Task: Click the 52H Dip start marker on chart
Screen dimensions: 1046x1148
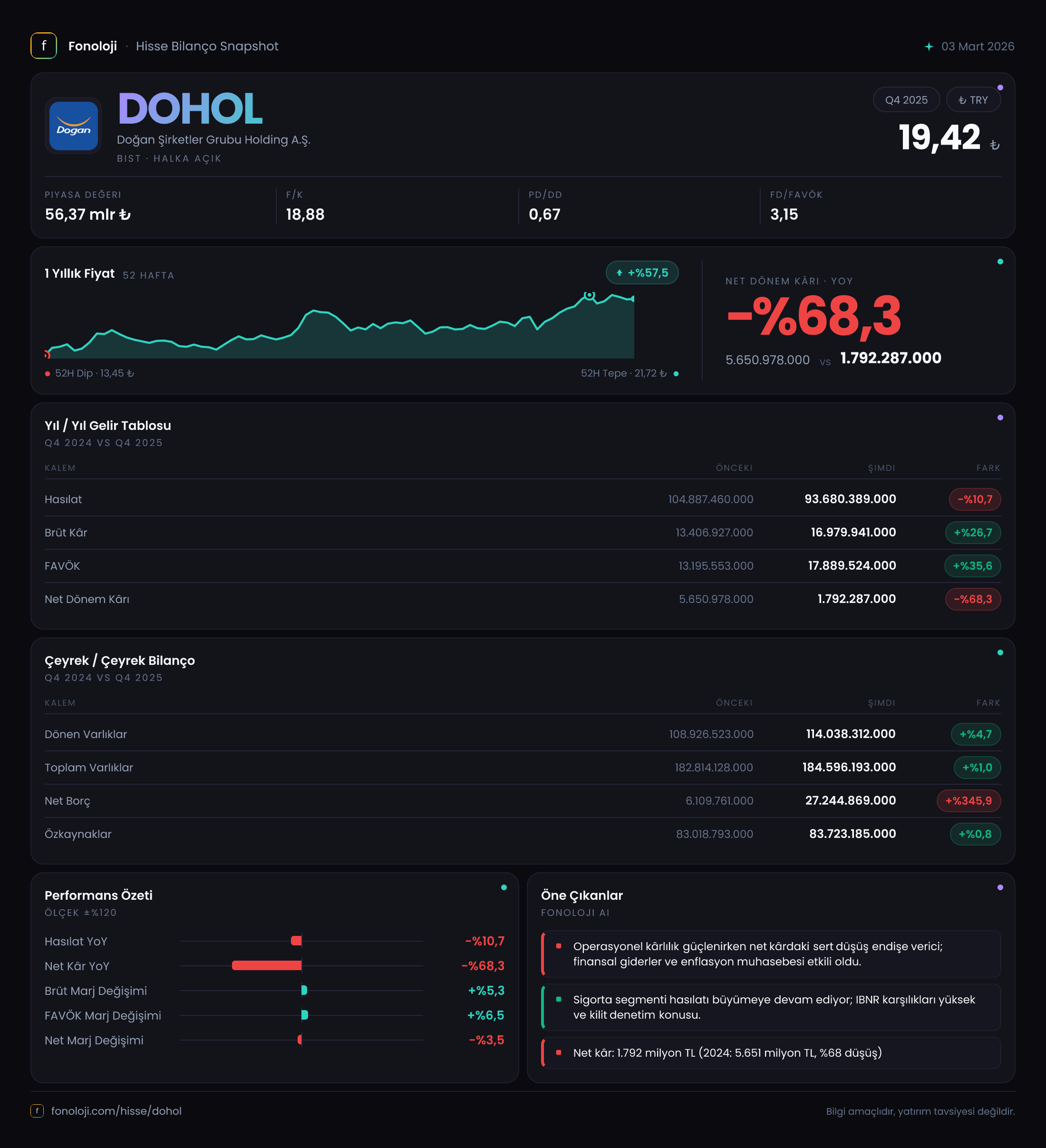Action: click(x=47, y=354)
